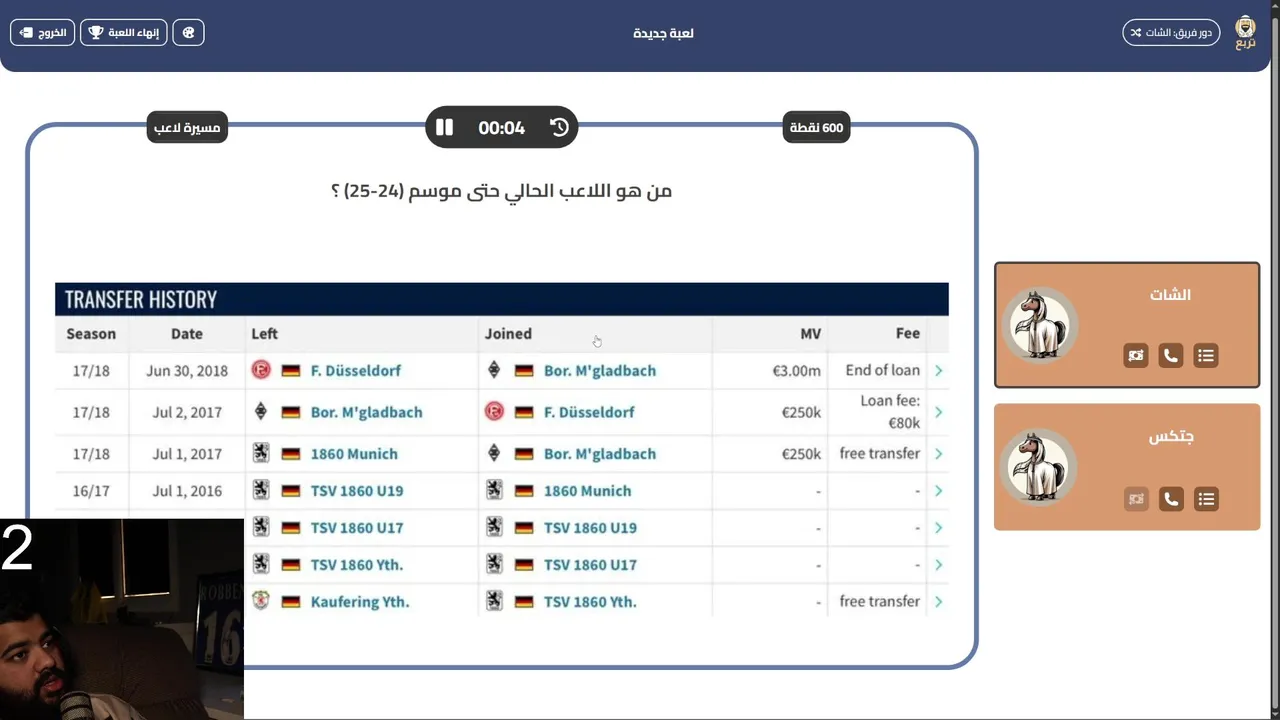The image size is (1280, 720).
Task: Click the جتكس team name
Action: coord(1171,437)
